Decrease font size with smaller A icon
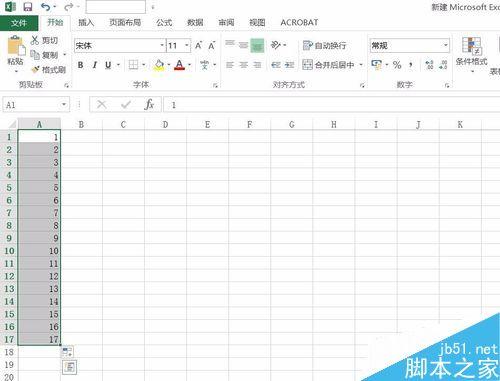This screenshot has height=381, width=500. click(x=212, y=45)
